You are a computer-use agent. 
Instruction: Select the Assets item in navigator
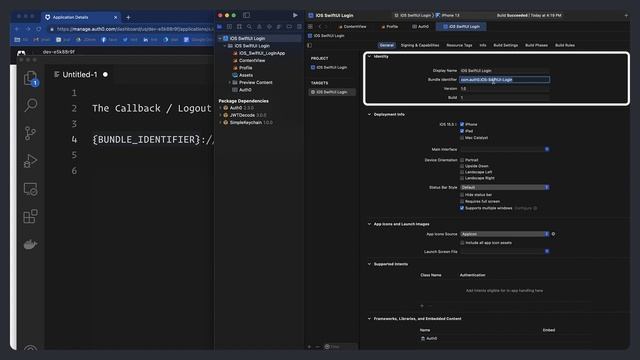(246, 75)
